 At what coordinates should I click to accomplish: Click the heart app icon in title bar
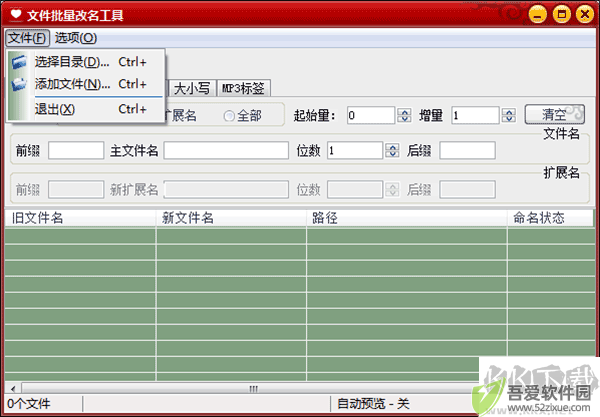pos(16,15)
